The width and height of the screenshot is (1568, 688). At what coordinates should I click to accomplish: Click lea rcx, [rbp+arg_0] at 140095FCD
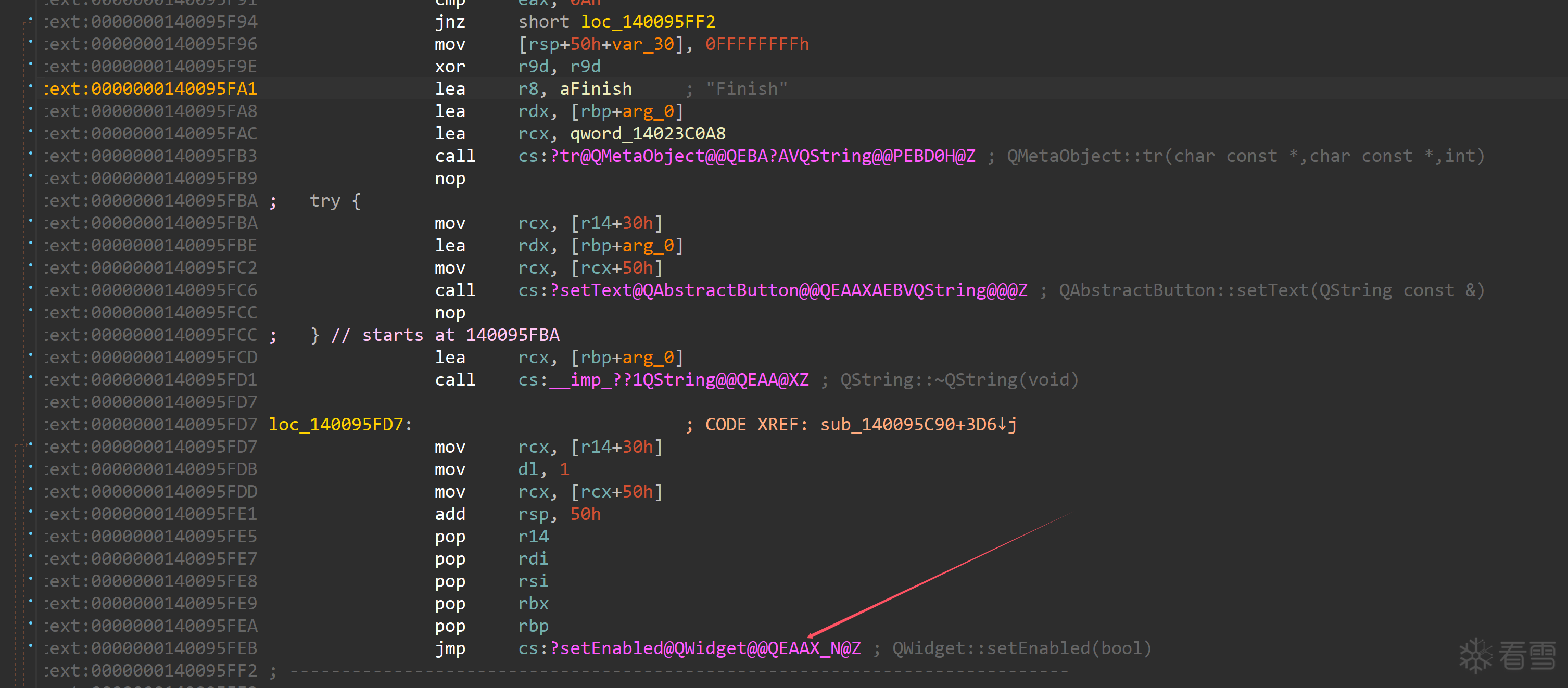pos(560,358)
